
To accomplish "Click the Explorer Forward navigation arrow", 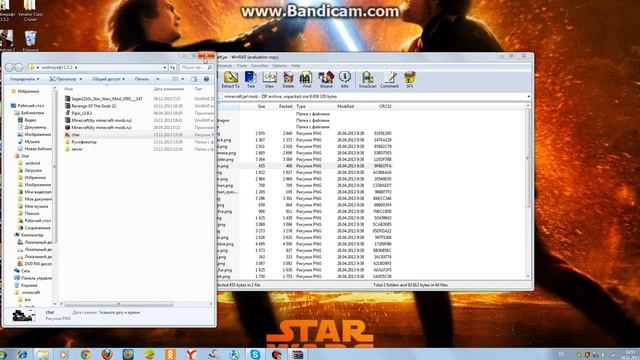I will 19,67.
